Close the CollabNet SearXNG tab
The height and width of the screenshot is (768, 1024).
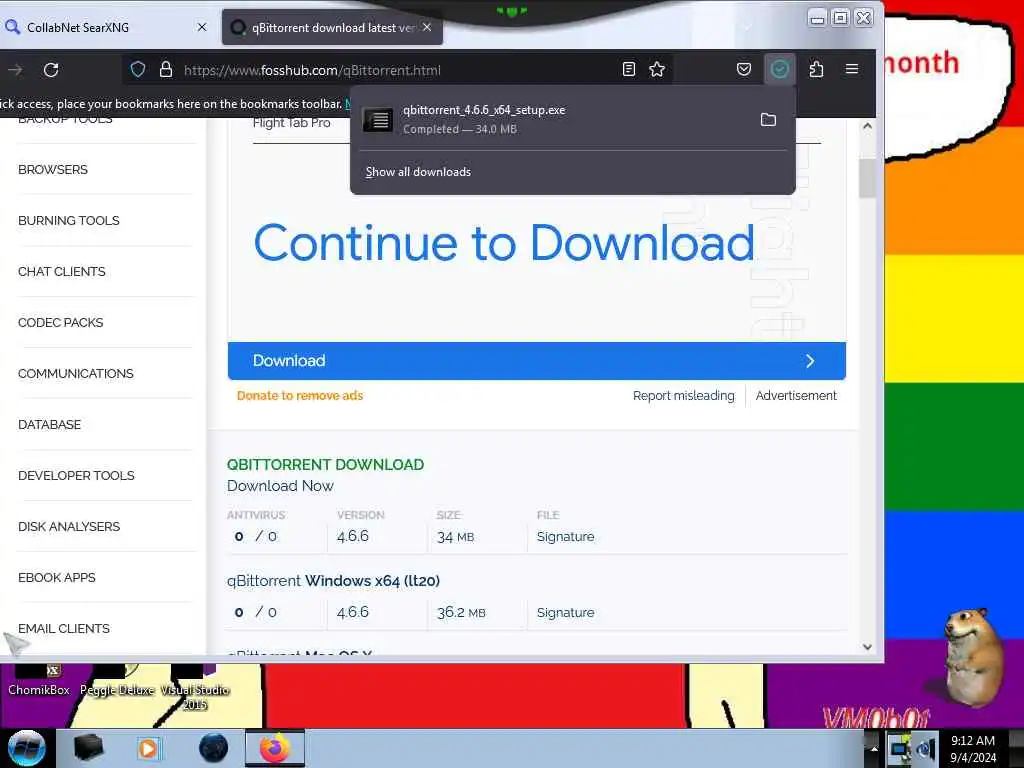[x=202, y=27]
